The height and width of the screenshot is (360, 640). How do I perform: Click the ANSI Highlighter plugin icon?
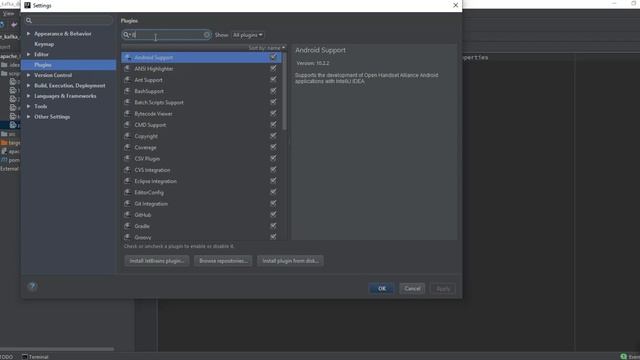pos(127,69)
